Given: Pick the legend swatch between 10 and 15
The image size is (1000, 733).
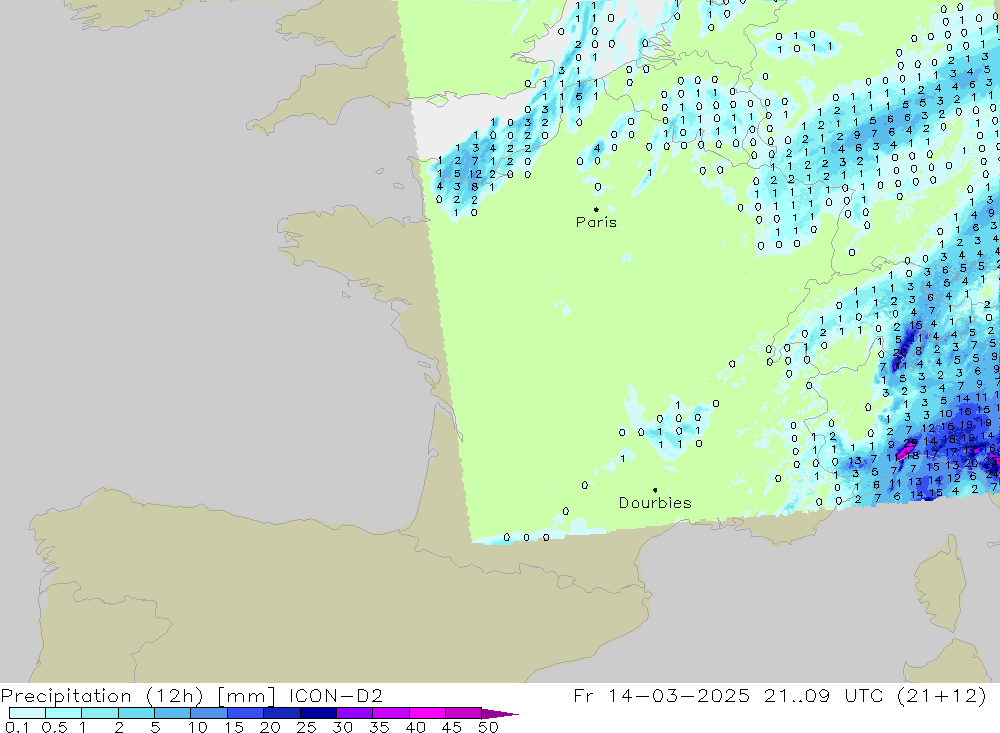Looking at the screenshot, I should tap(209, 713).
